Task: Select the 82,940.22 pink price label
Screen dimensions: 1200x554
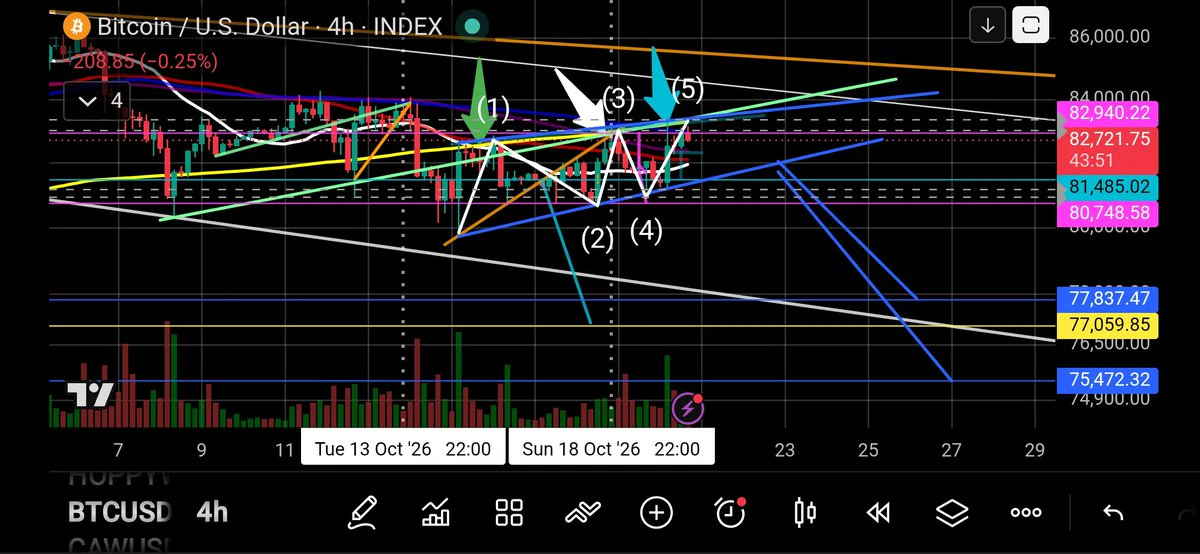Action: pos(1108,112)
